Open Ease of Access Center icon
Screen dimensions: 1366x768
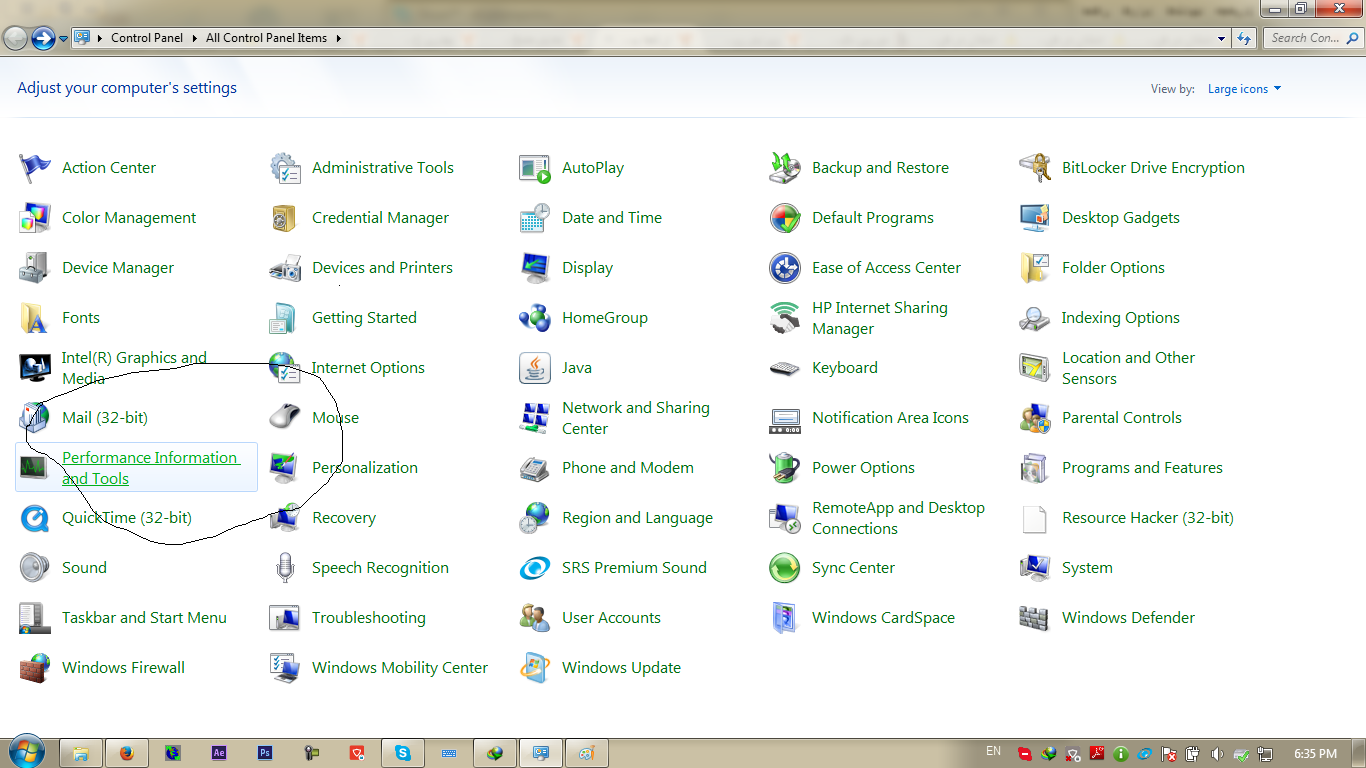point(785,268)
